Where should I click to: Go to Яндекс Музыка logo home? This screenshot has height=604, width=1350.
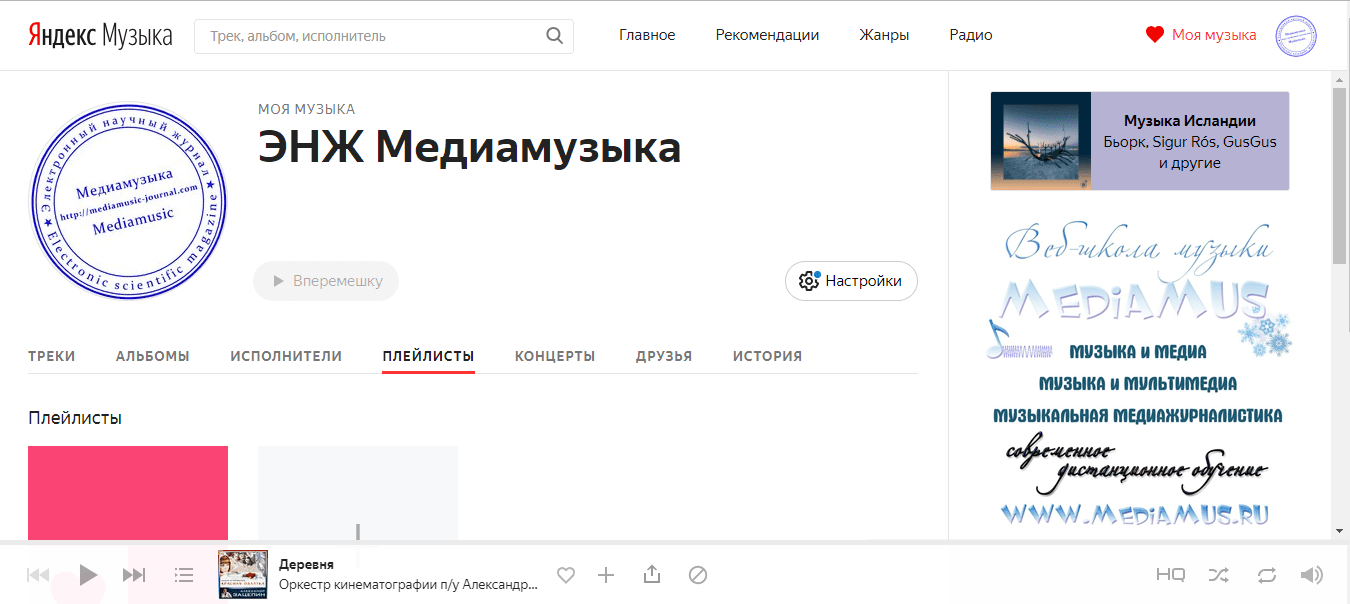[99, 36]
